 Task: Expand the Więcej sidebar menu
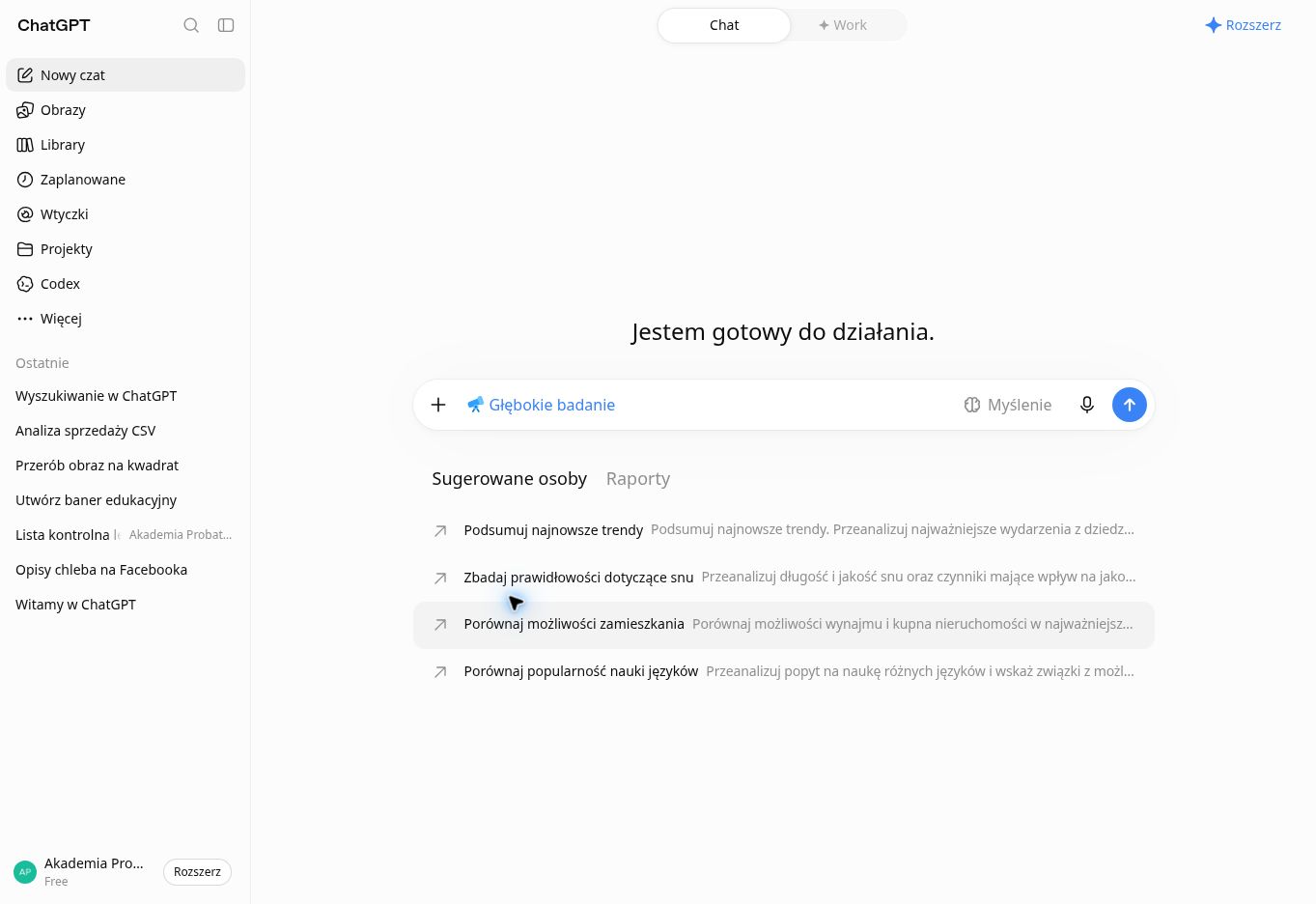(126, 318)
